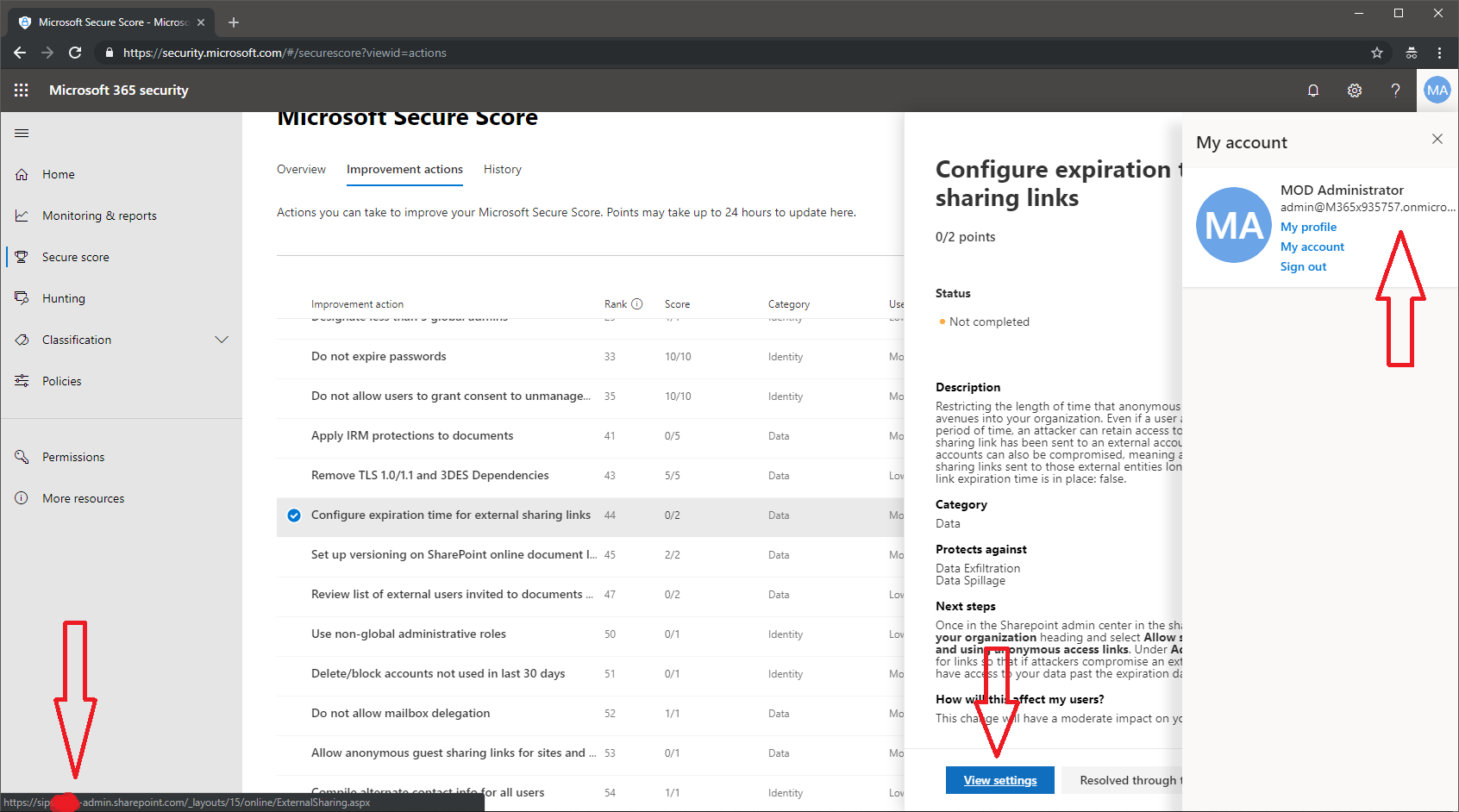Click the browser address bar URL
The height and width of the screenshot is (812, 1459).
[285, 53]
